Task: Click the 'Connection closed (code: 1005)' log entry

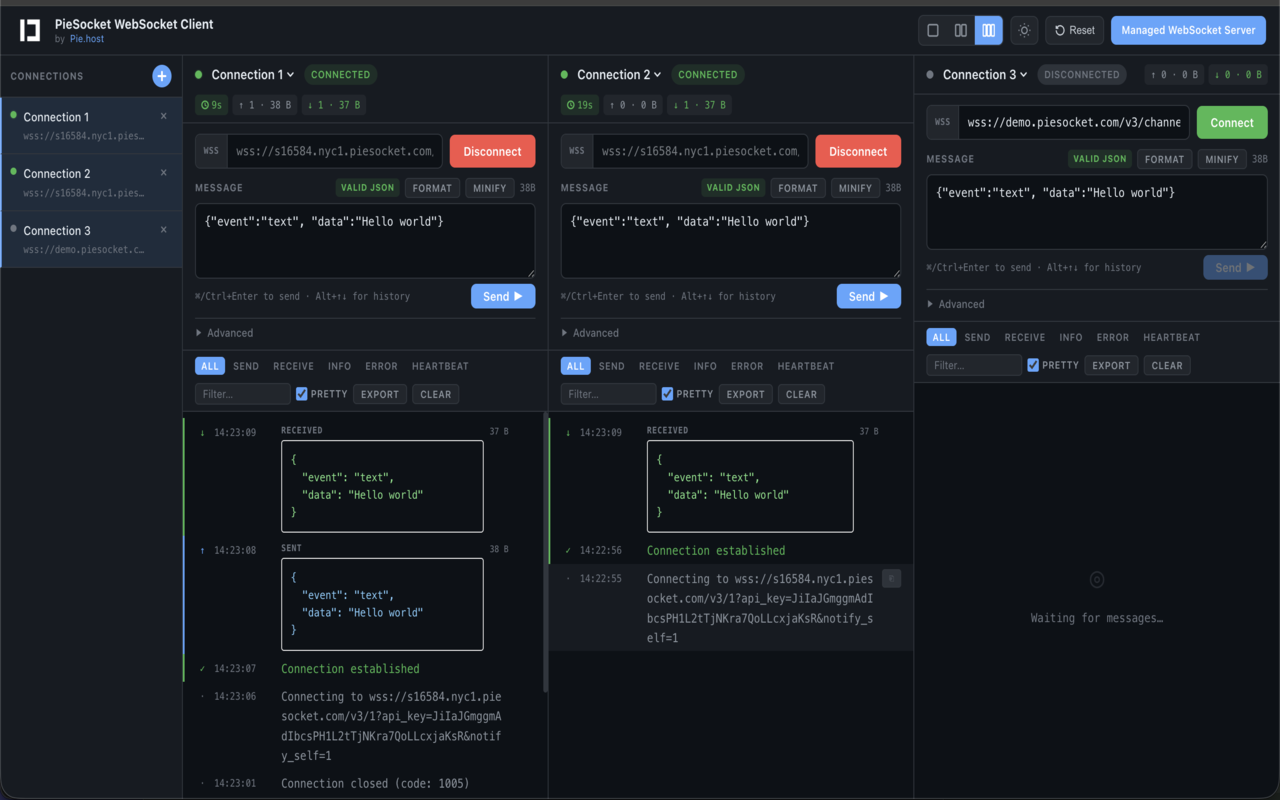Action: pos(375,783)
